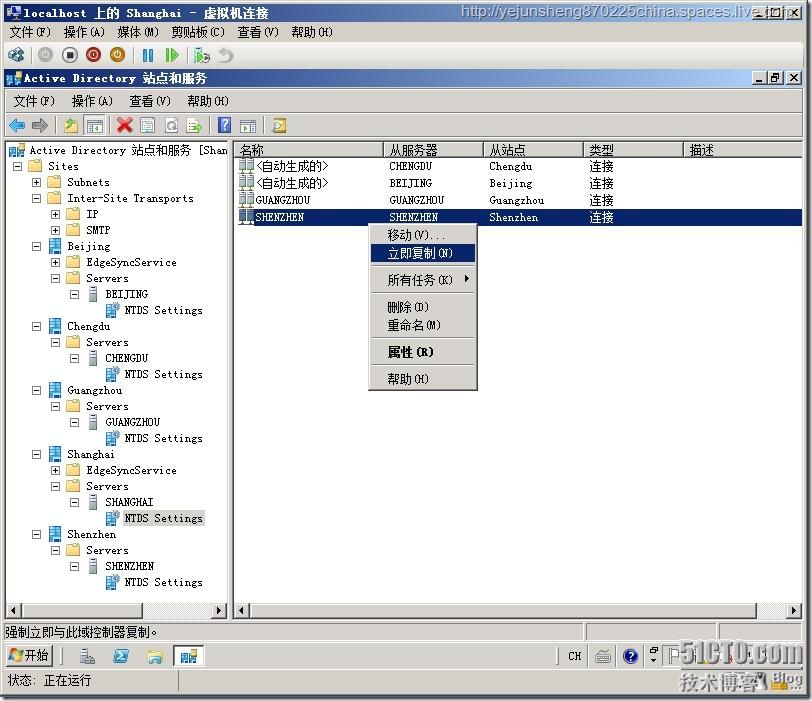Click the last yellow toolbar icon
Viewport: 812px width, 701px height.
(279, 125)
